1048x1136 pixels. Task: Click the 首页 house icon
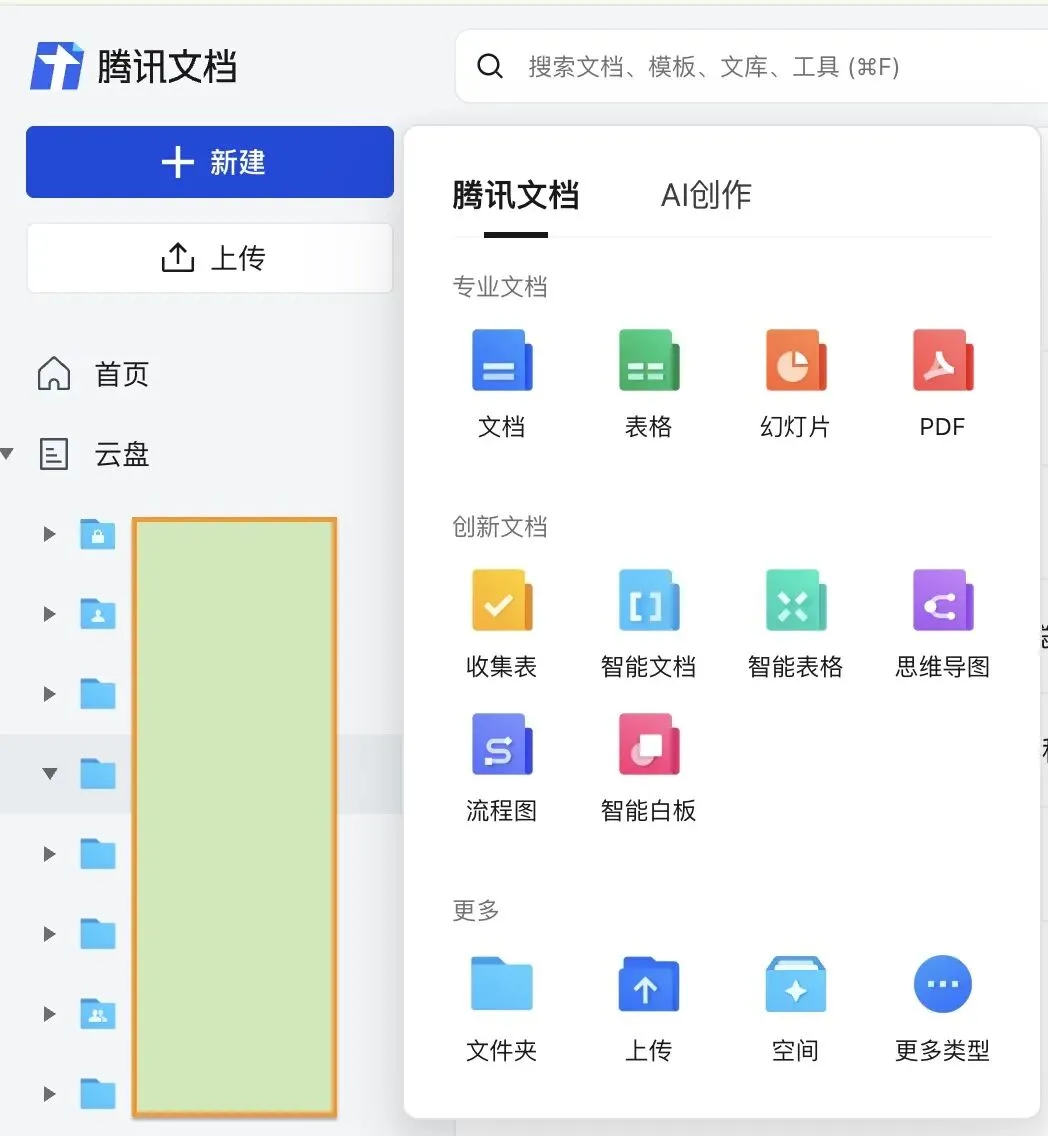coord(54,374)
